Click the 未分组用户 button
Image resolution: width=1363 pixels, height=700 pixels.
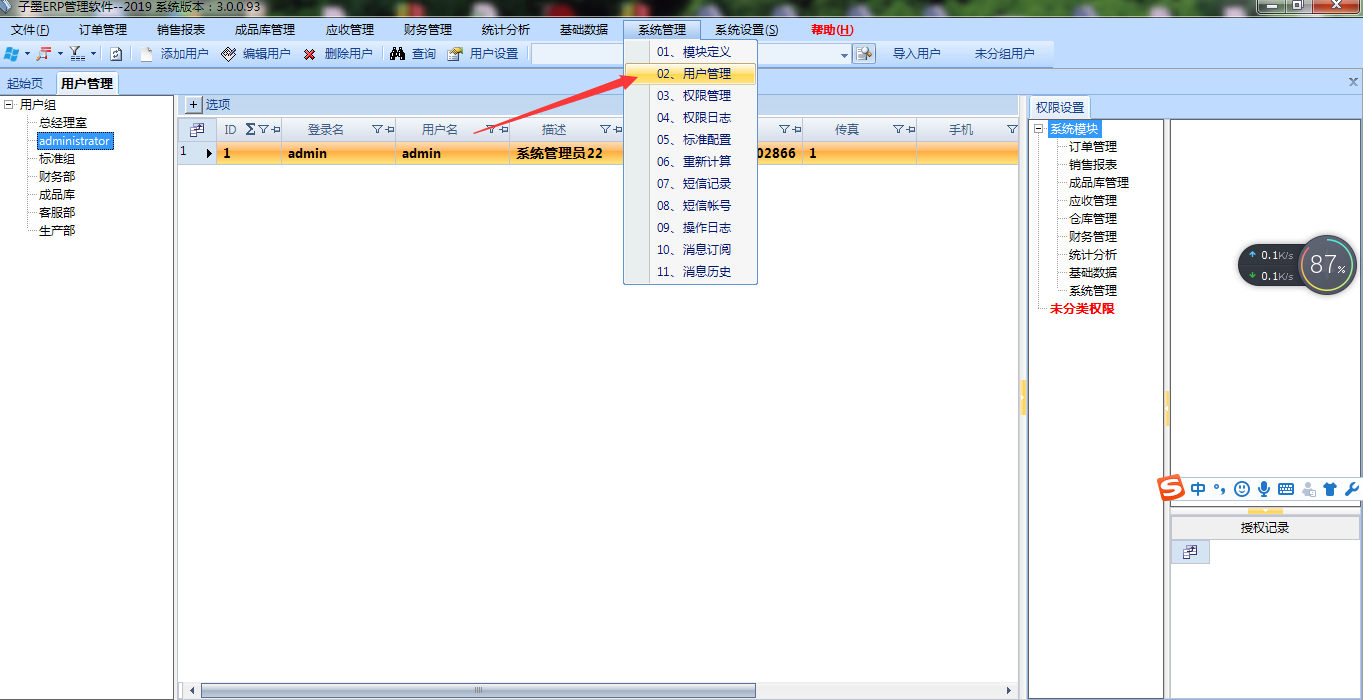click(1004, 54)
